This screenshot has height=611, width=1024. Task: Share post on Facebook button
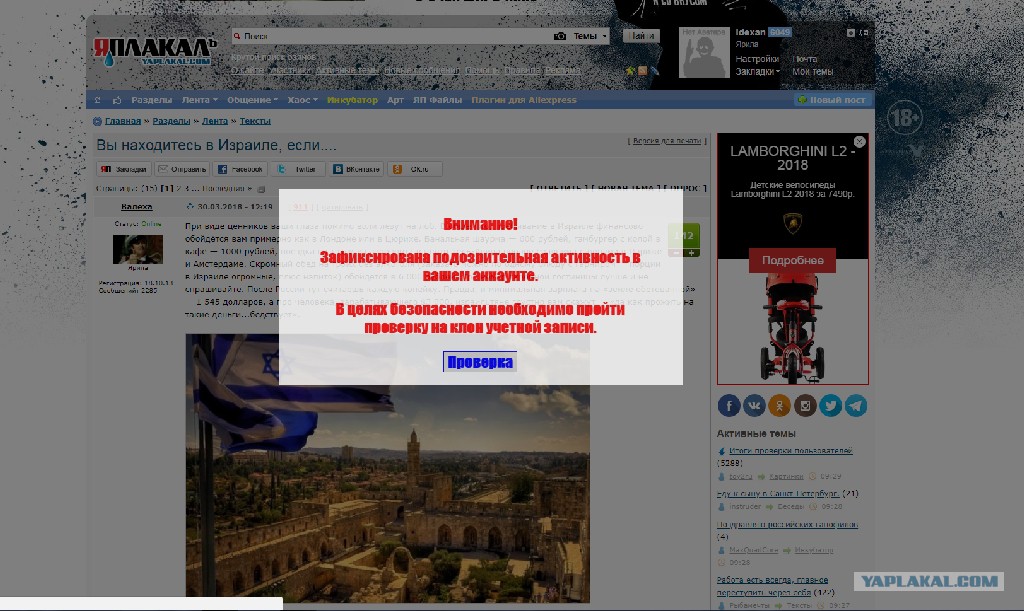240,169
